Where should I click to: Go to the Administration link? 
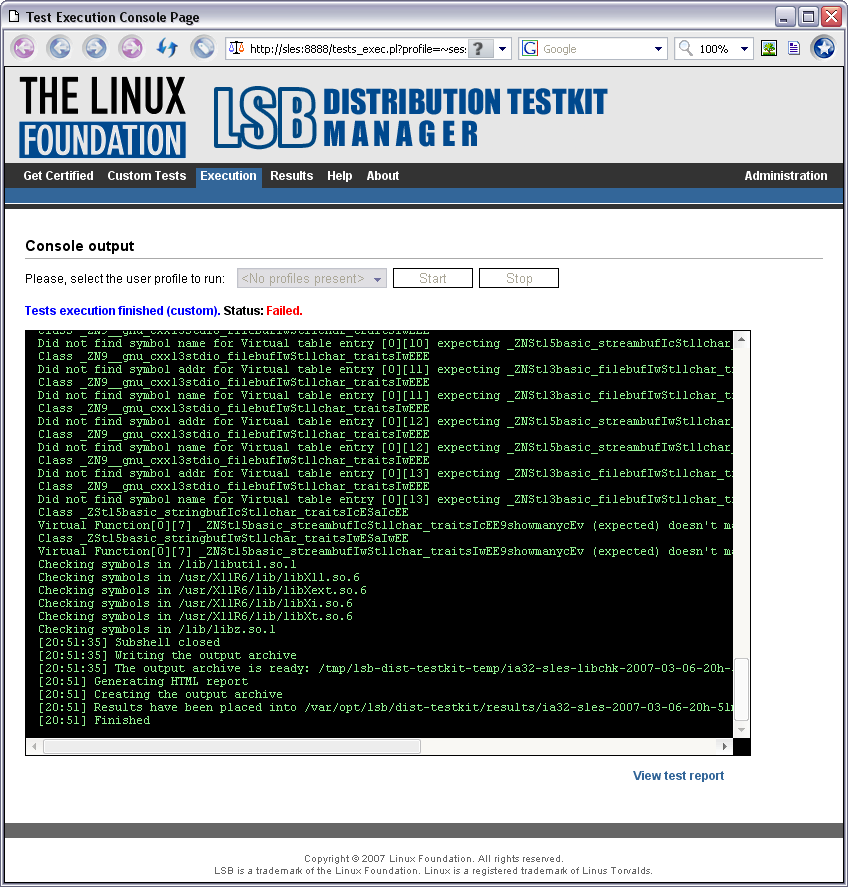(x=786, y=176)
